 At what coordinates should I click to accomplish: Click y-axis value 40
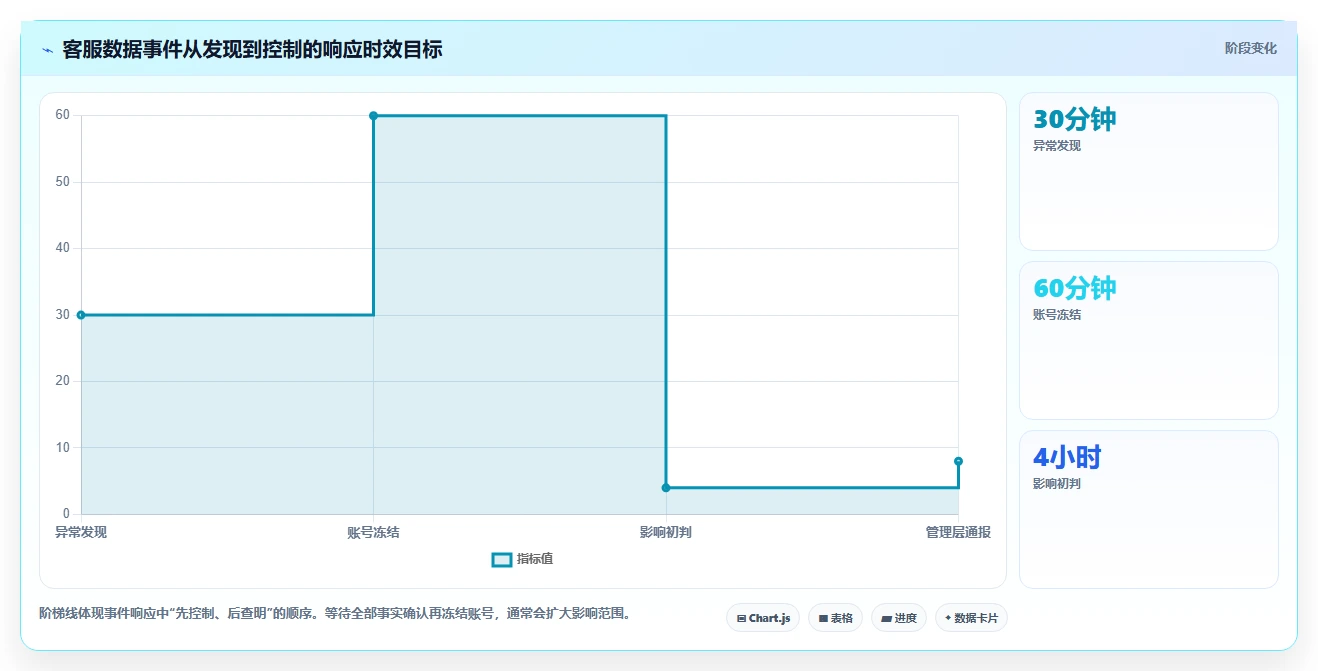63,248
